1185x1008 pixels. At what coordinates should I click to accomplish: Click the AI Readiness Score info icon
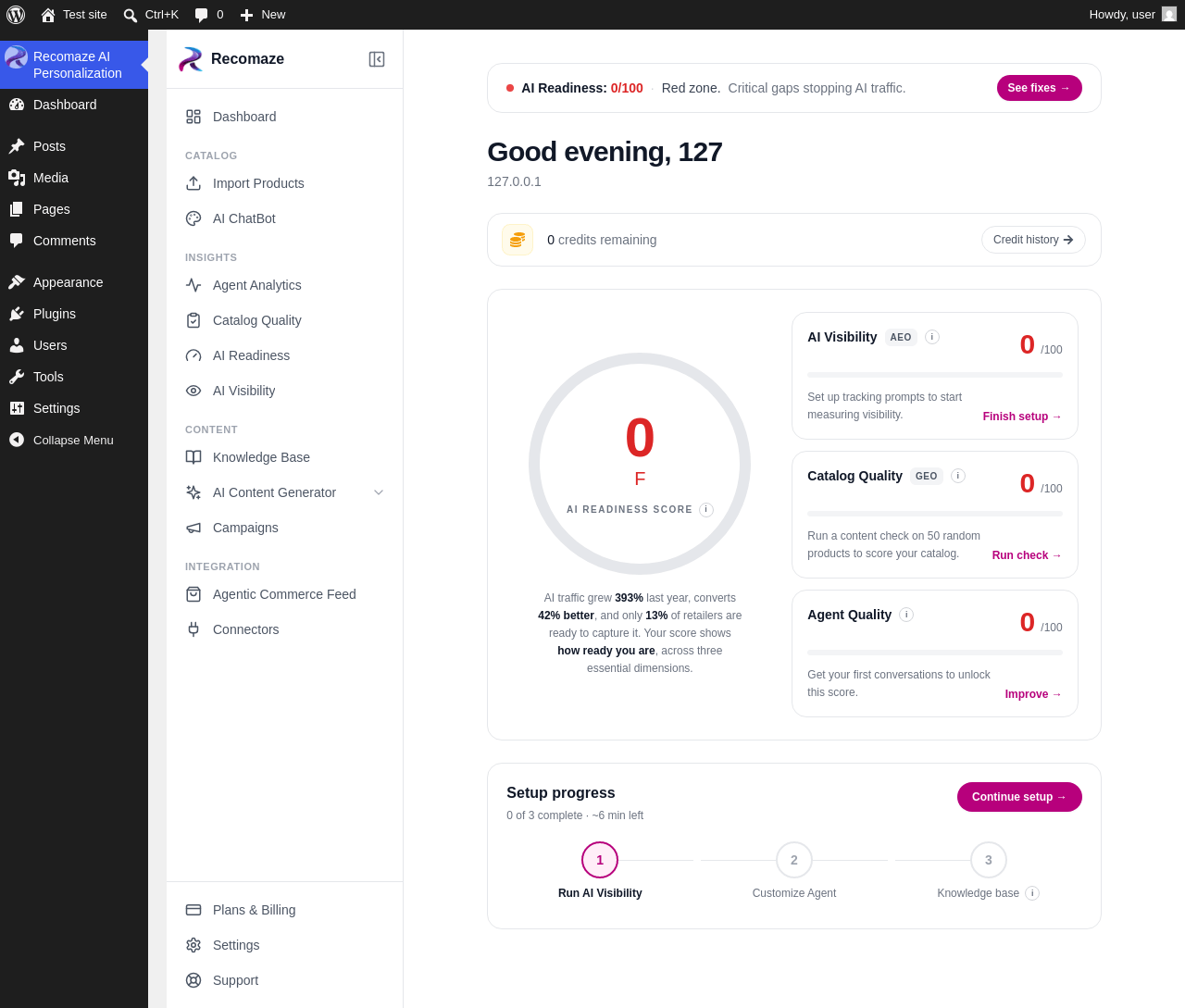click(x=706, y=510)
